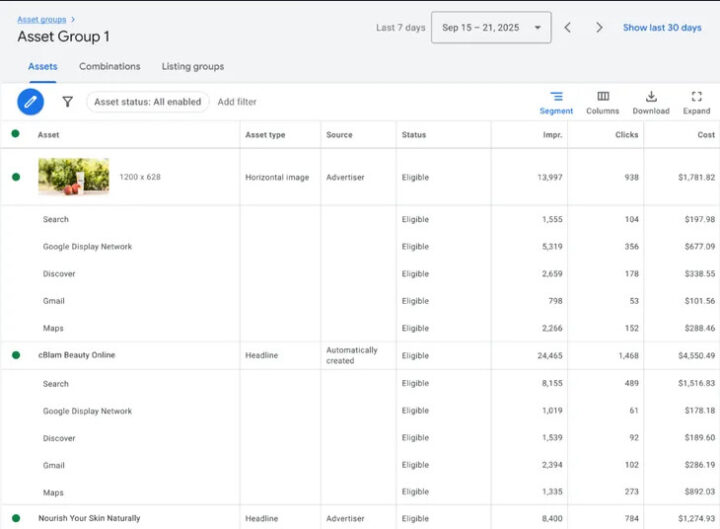Sort by the Impr. column header
The height and width of the screenshot is (529, 720).
(552, 135)
